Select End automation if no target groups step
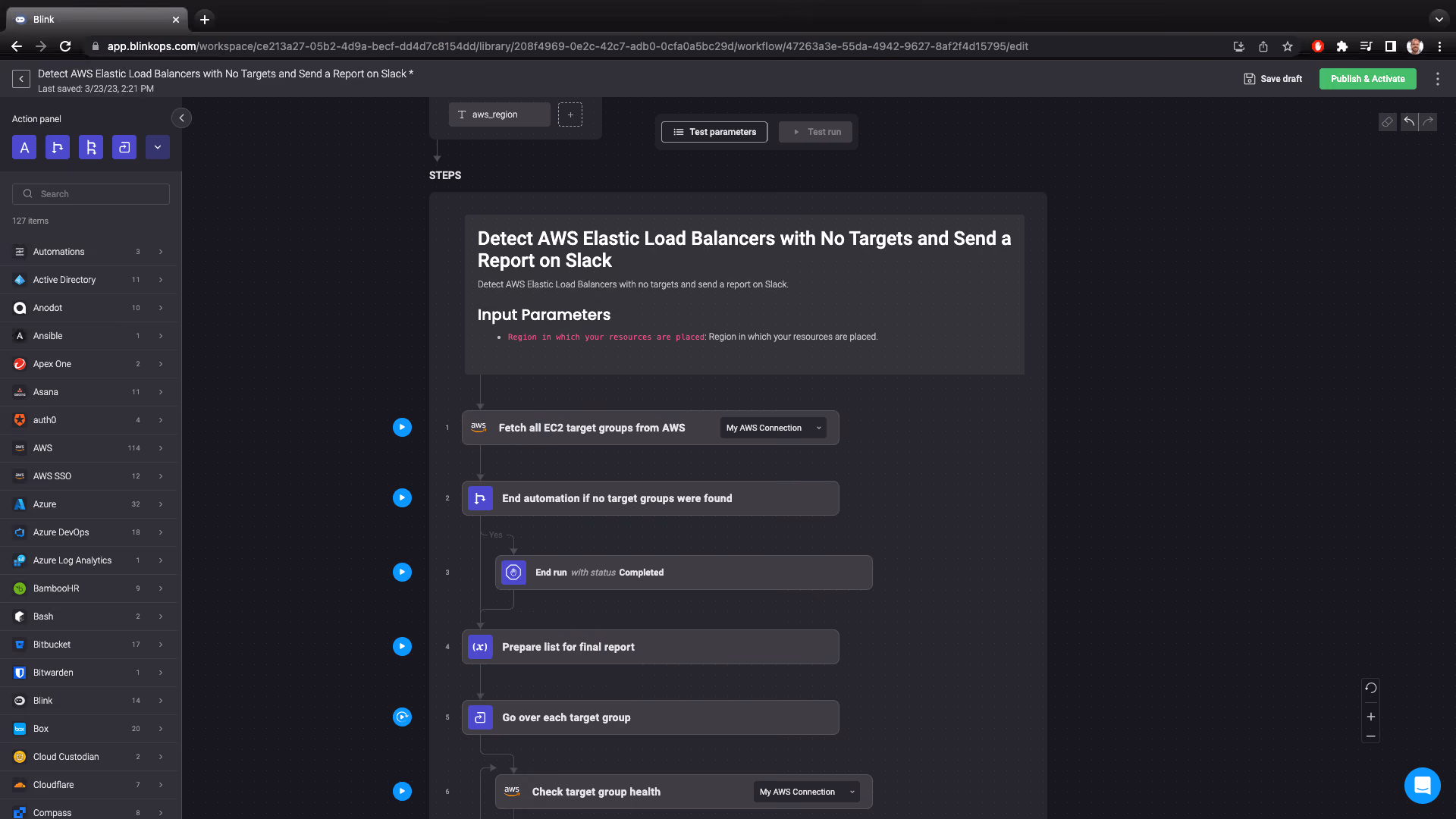The image size is (1456, 819). click(651, 498)
